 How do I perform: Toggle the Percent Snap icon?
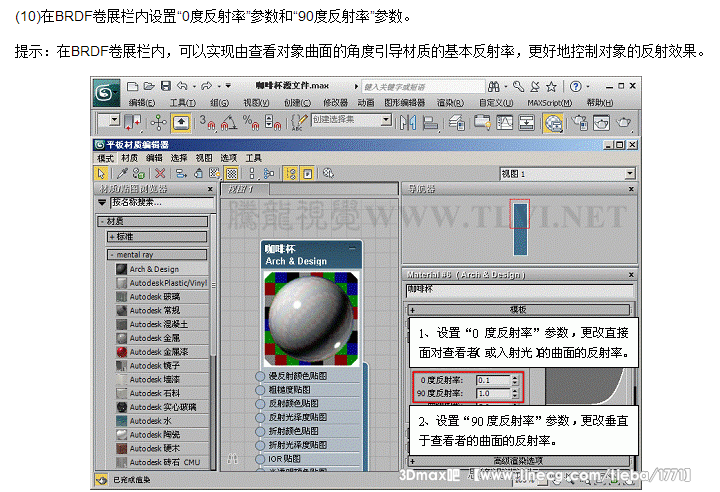point(251,123)
